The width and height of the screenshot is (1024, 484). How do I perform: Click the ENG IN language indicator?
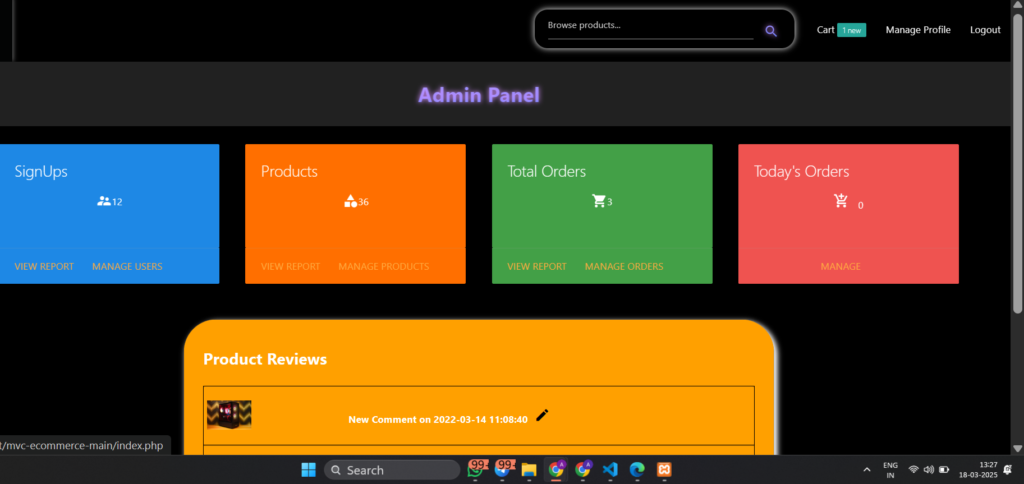pos(890,470)
